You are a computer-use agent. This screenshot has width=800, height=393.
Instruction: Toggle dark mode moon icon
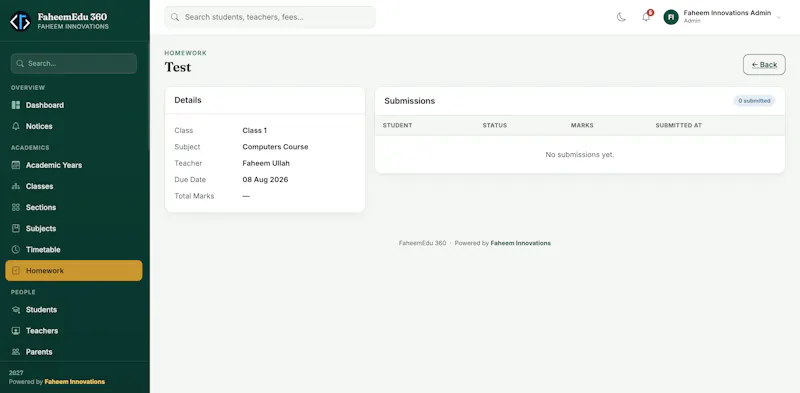coord(621,17)
